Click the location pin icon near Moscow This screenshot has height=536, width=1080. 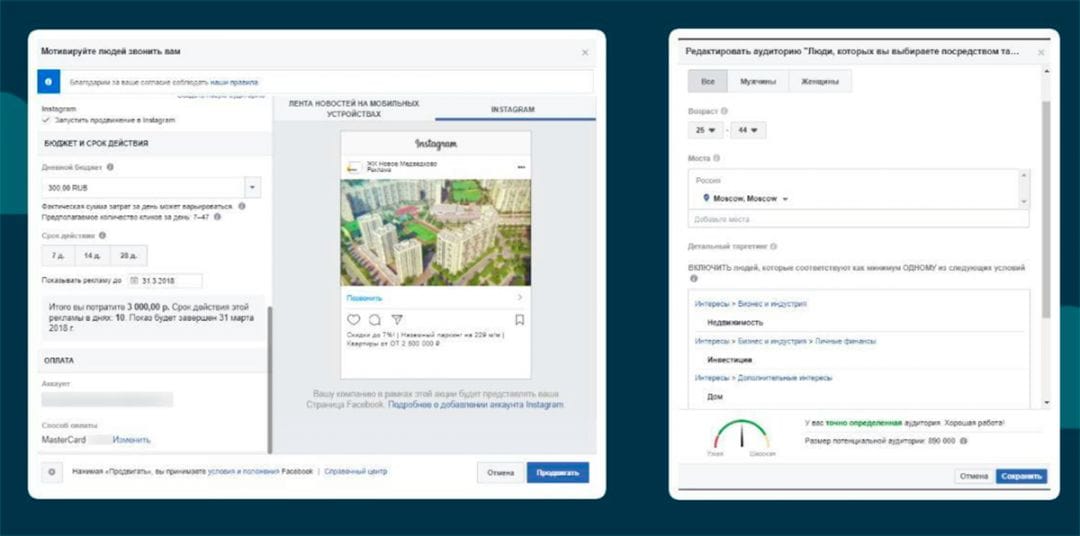coord(706,198)
